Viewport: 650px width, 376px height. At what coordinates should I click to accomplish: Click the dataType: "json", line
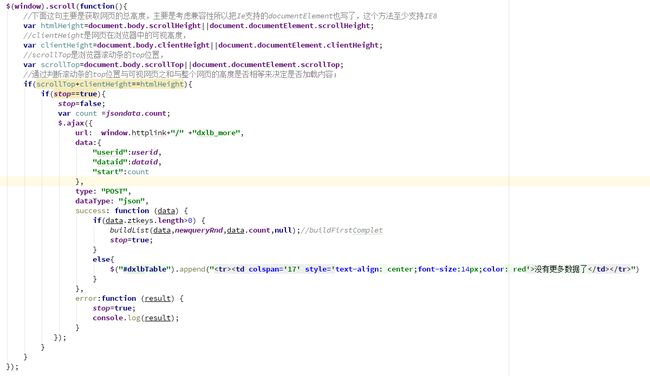coord(112,201)
